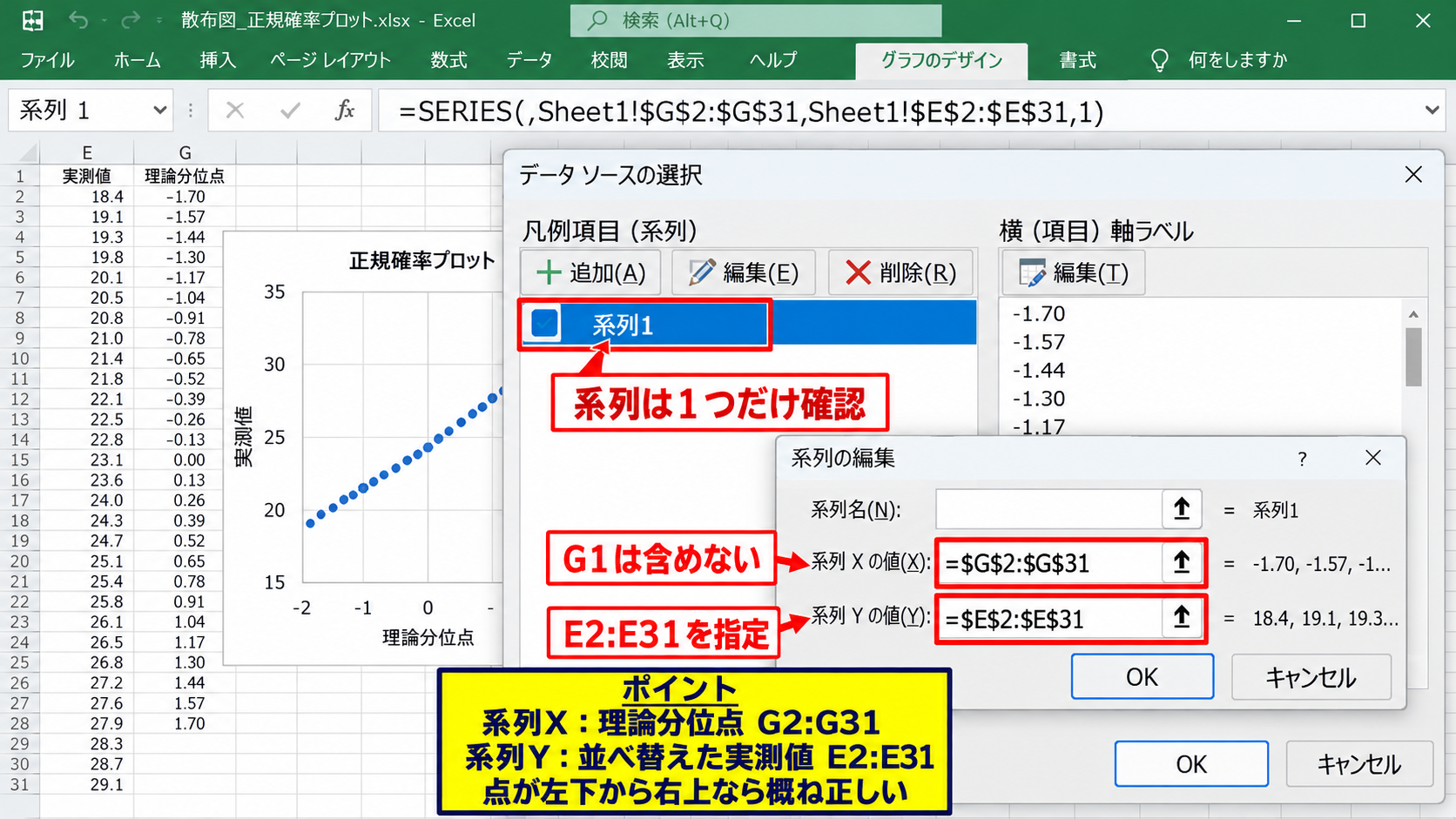Click 編集(T) for axis labels
The image size is (1456, 819).
point(1073,272)
